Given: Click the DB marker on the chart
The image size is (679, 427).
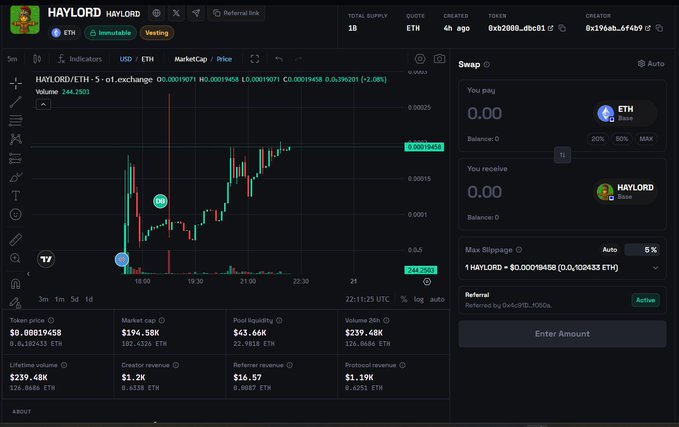Looking at the screenshot, I should pyautogui.click(x=160, y=201).
